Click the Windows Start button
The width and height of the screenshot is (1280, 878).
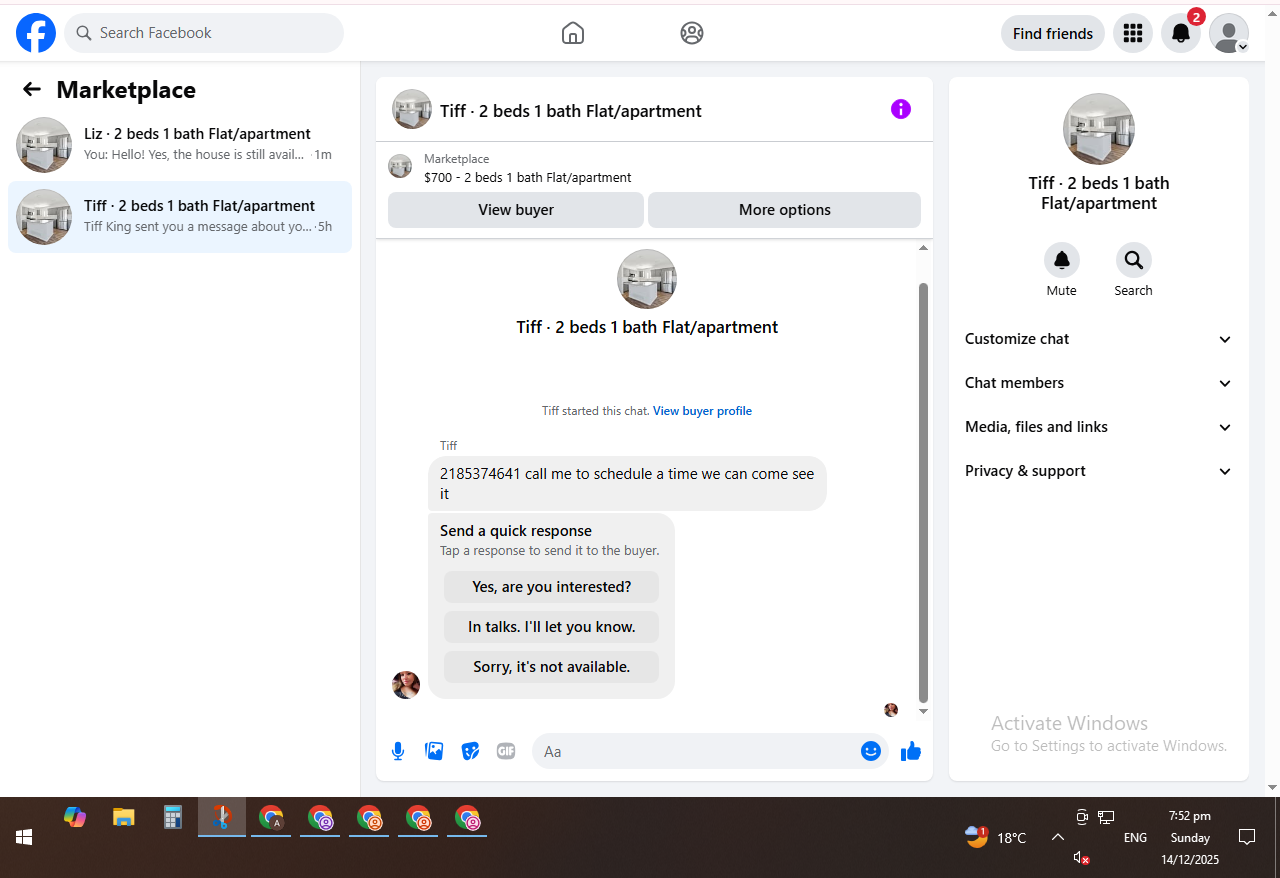(24, 837)
